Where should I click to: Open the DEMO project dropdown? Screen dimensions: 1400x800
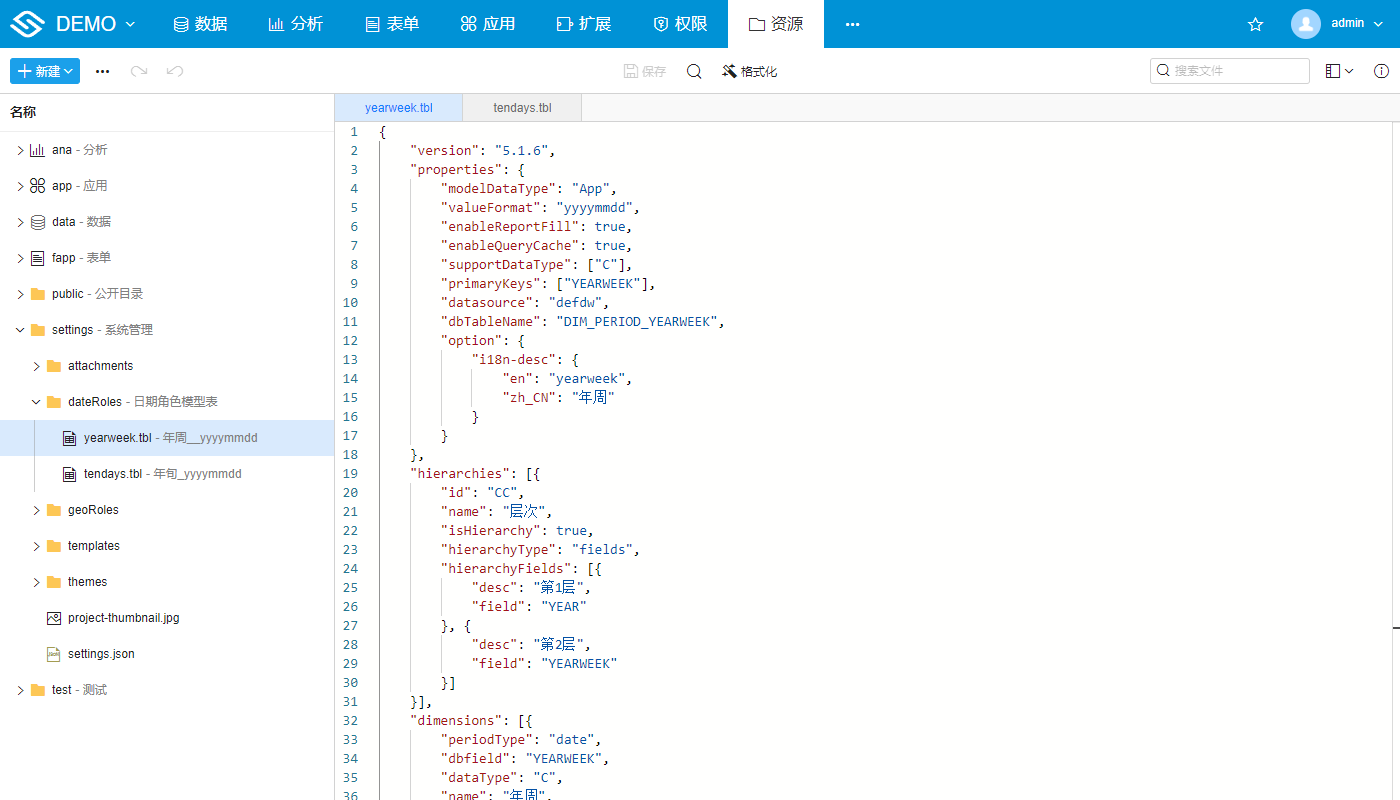pyautogui.click(x=95, y=24)
